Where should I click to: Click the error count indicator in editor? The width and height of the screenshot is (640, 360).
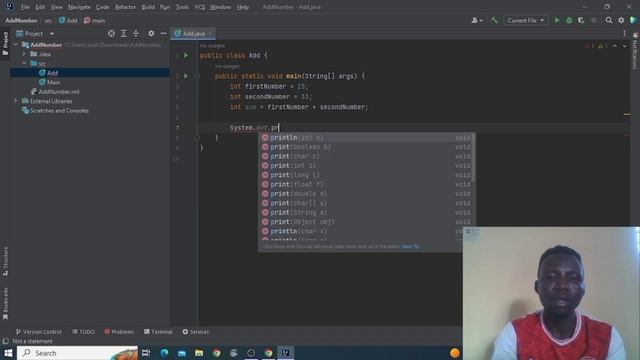[589, 46]
